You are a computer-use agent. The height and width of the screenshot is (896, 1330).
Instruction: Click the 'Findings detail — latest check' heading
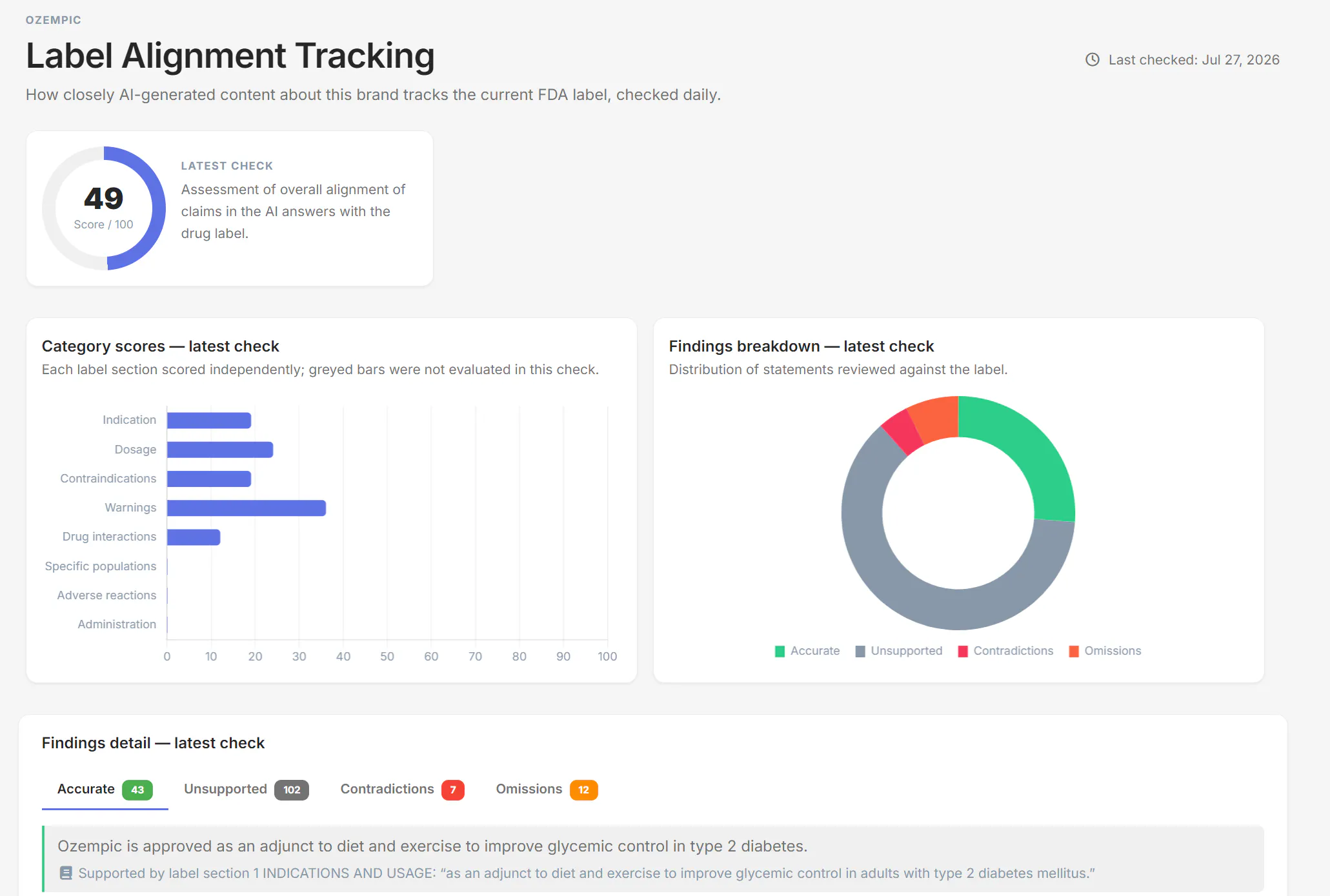[153, 743]
